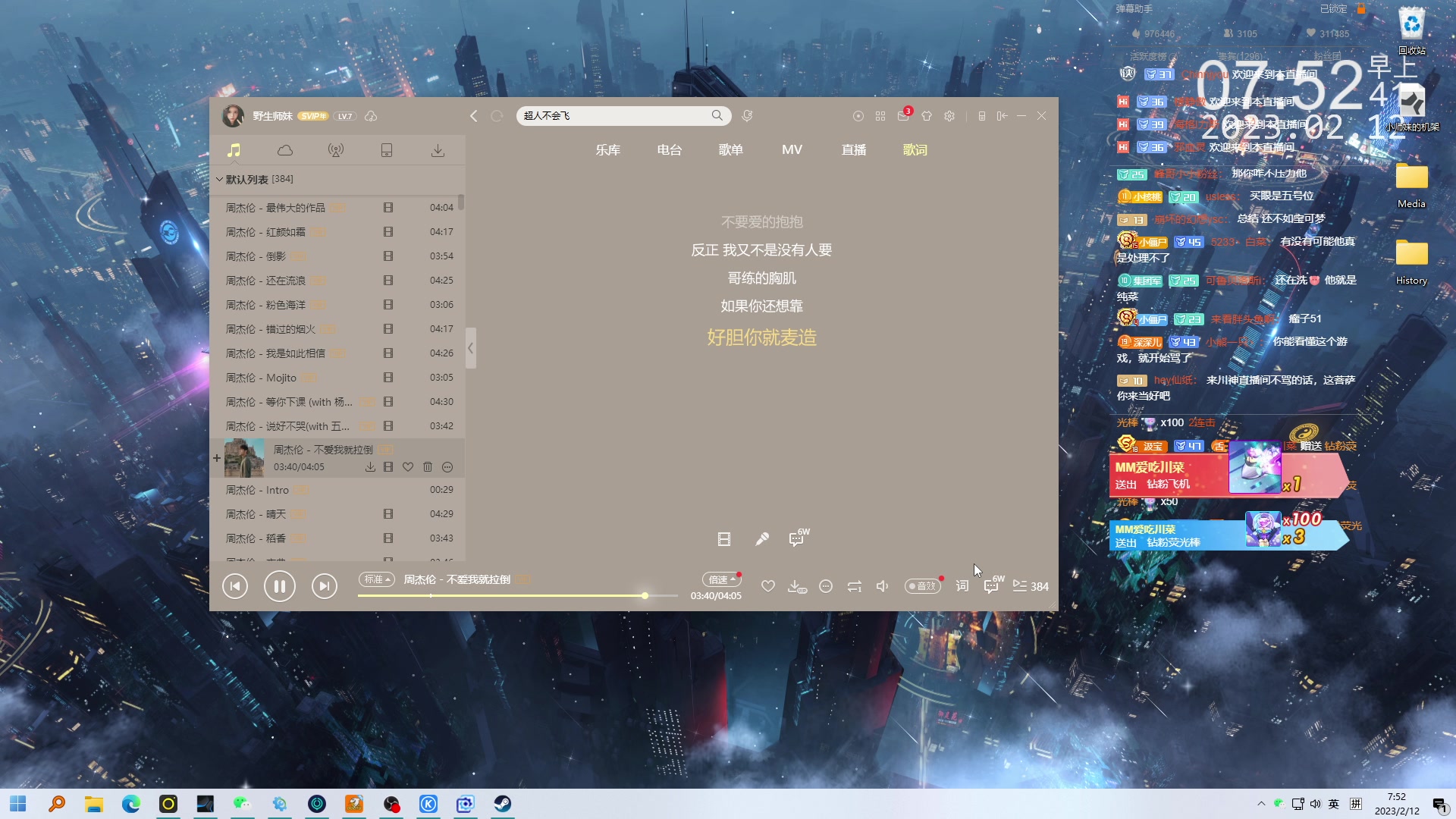Open the apps grid icon in title bar

pos(880,116)
